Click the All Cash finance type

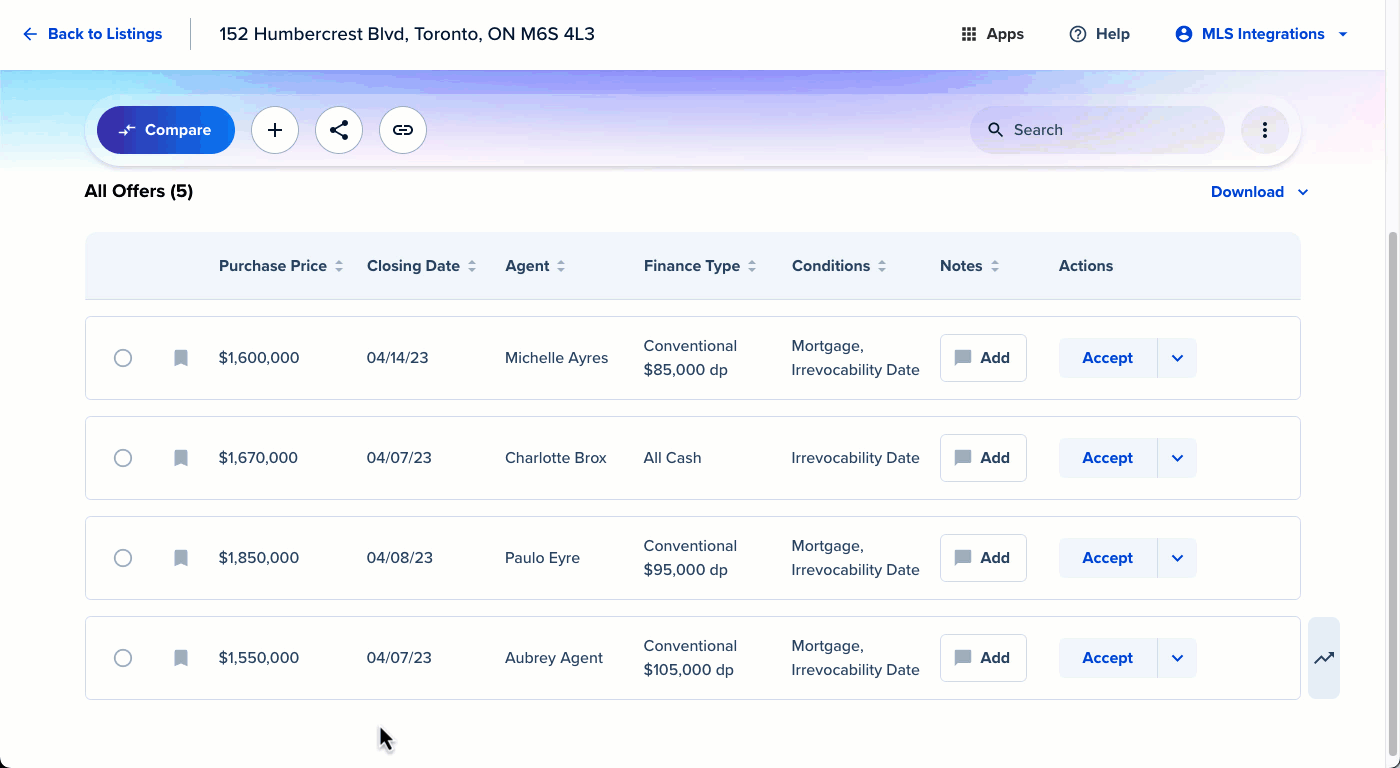[x=672, y=458]
